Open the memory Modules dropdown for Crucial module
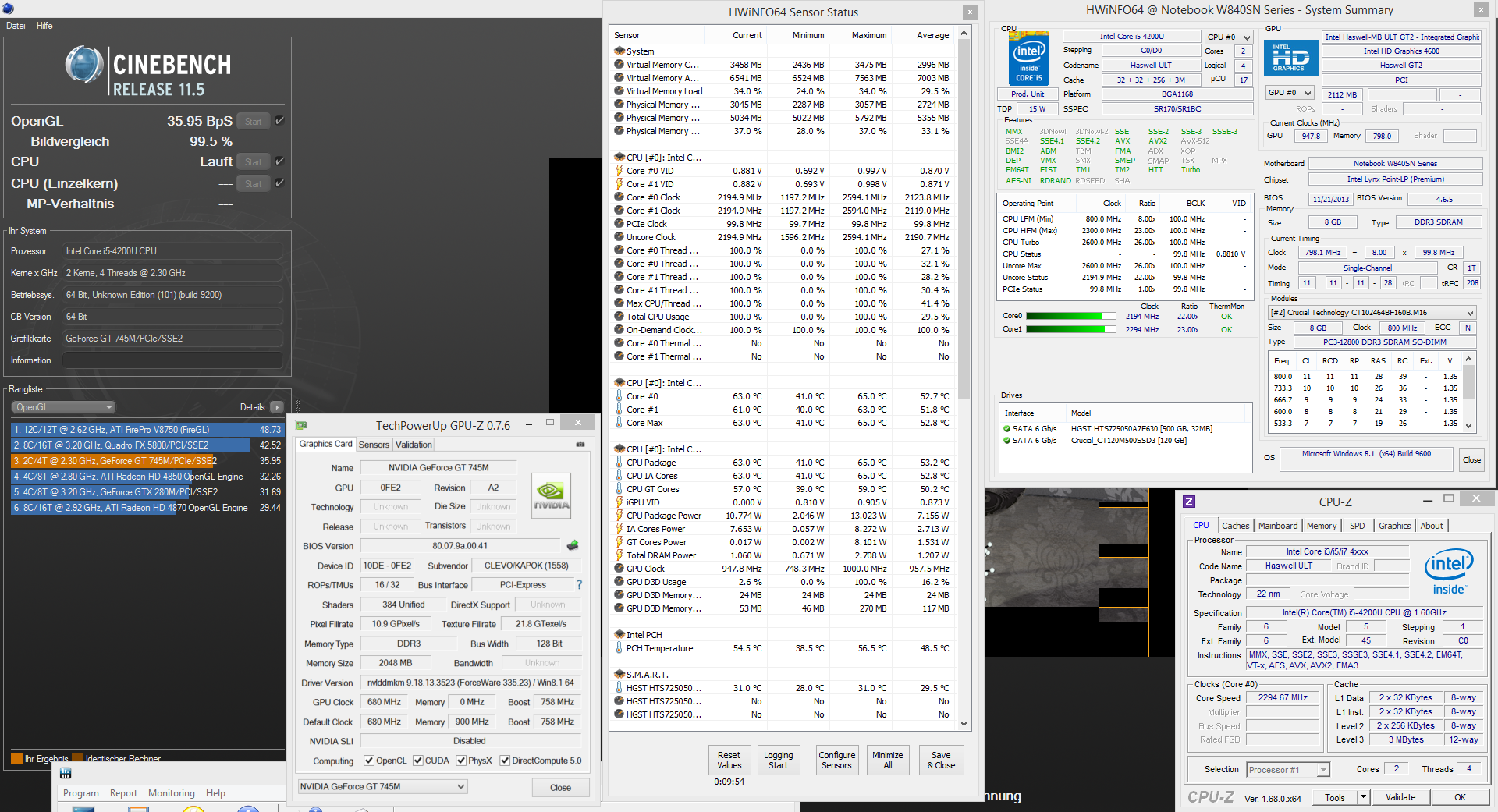This screenshot has height=812, width=1498. (x=1373, y=313)
